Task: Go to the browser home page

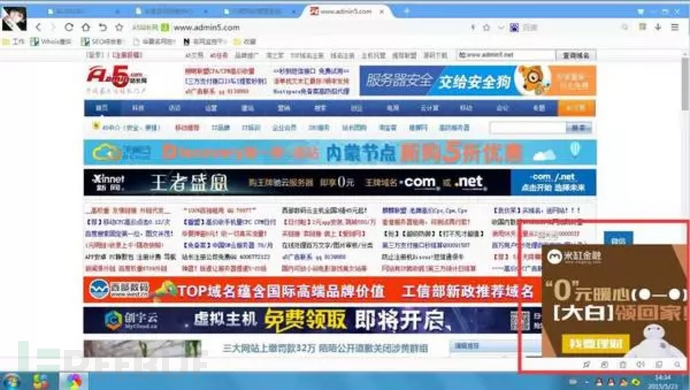Action: click(x=86, y=27)
